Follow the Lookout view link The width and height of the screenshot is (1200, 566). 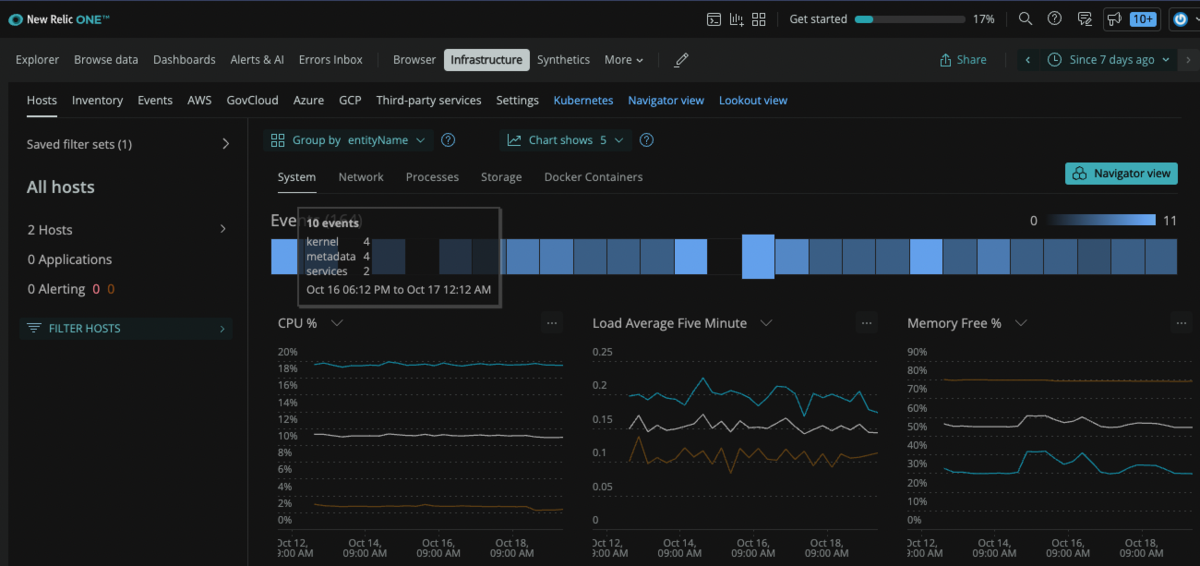click(753, 100)
